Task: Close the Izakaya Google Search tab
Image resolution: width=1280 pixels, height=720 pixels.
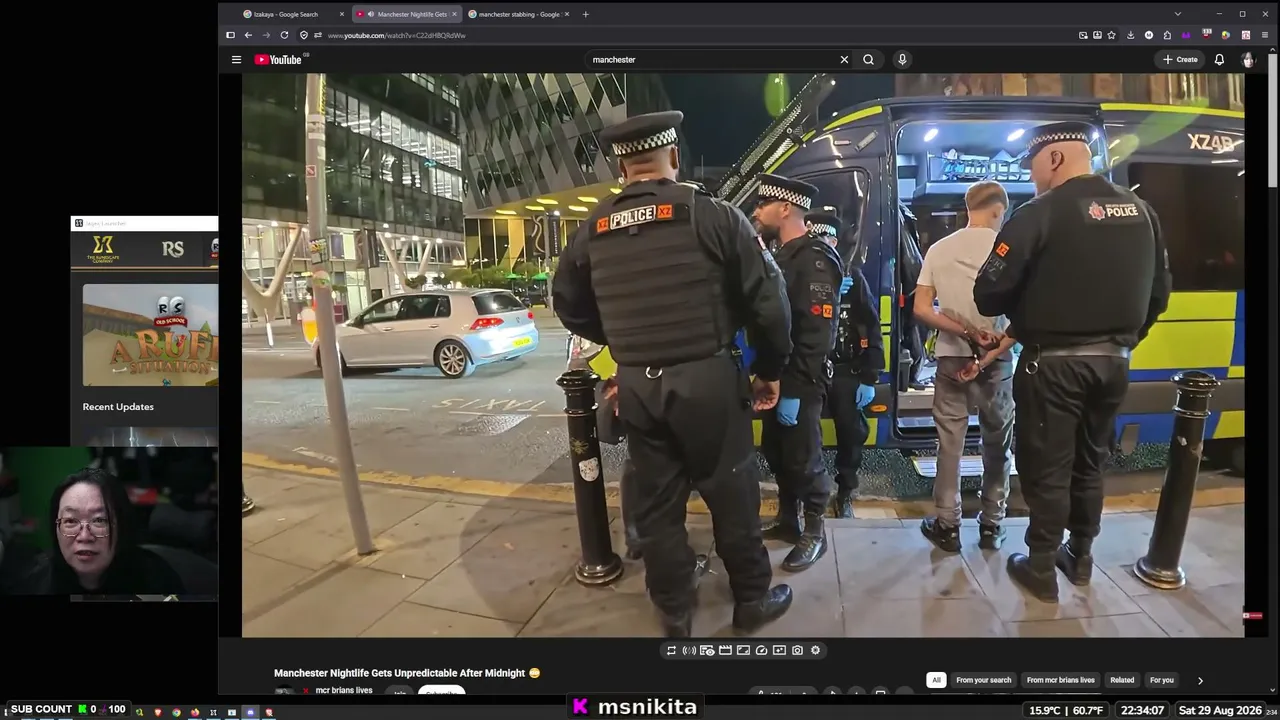Action: 341,14
